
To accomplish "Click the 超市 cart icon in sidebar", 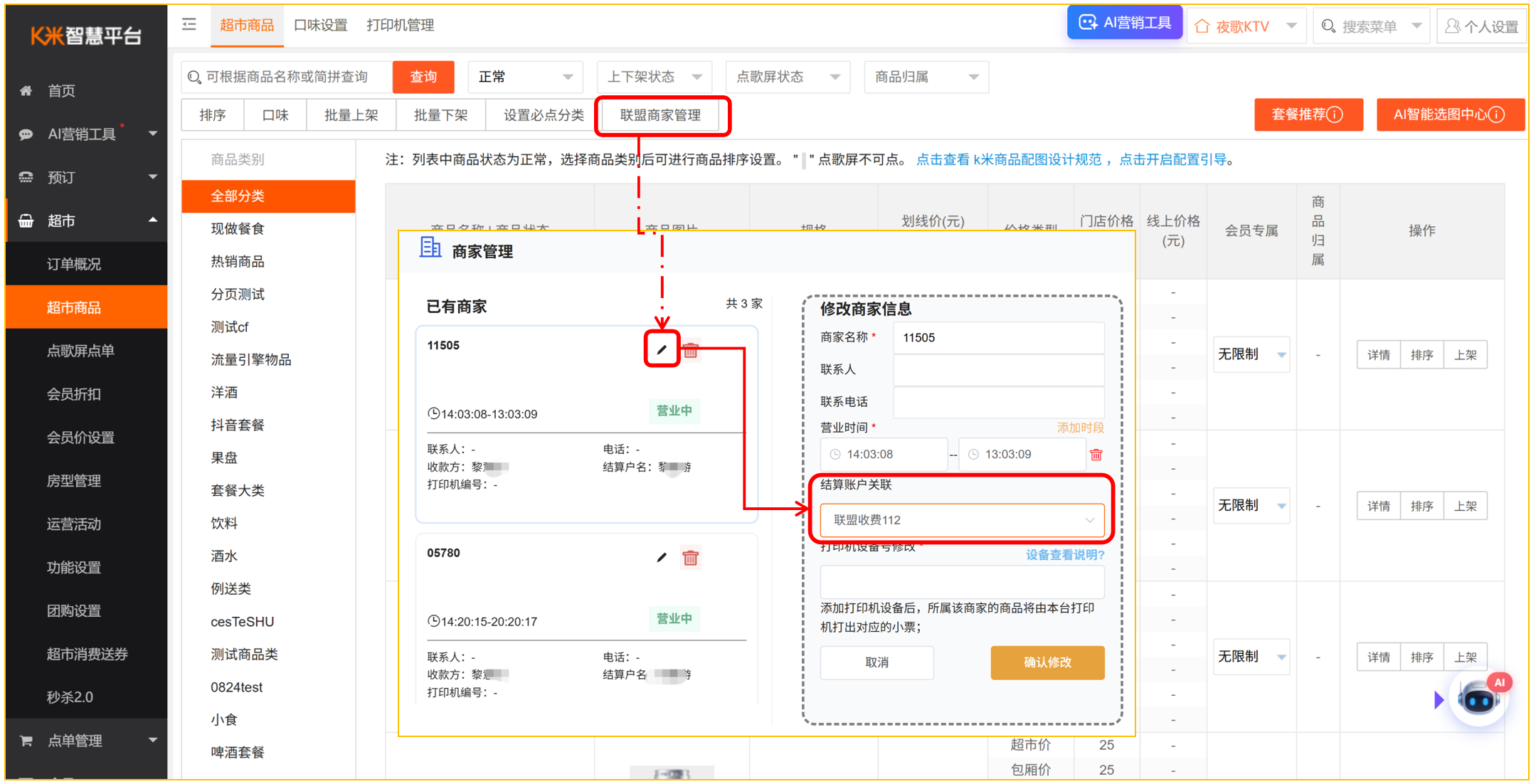I will 26,221.
